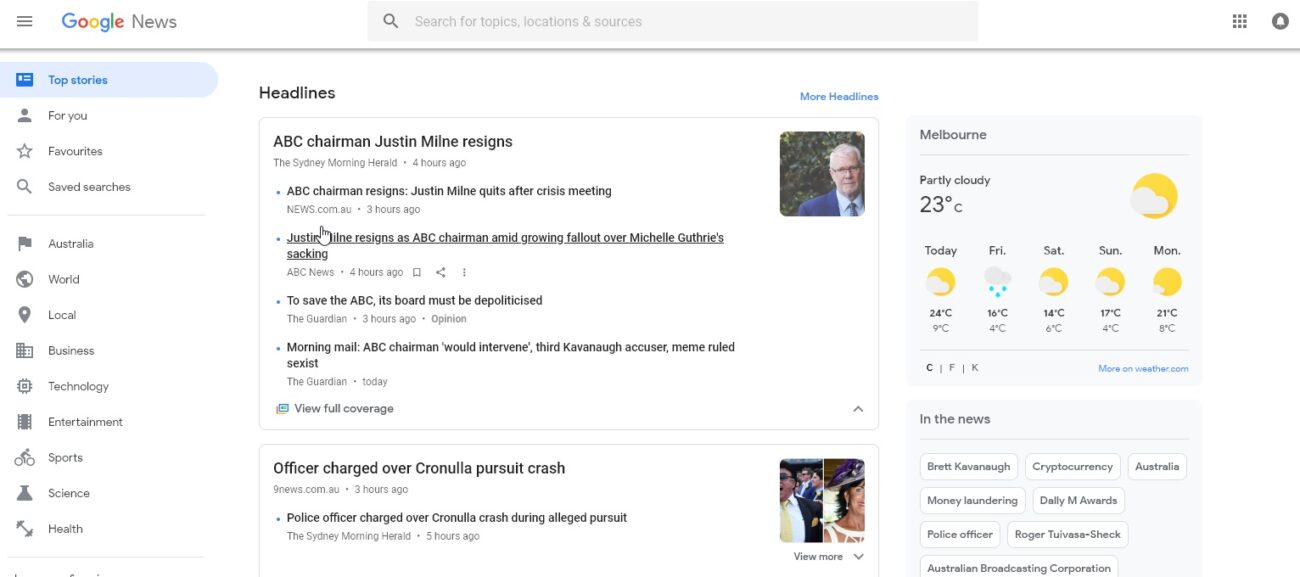Open Justin Milne resigns ABC News article
Screen dimensions: 1300x577
pyautogui.click(x=505, y=246)
